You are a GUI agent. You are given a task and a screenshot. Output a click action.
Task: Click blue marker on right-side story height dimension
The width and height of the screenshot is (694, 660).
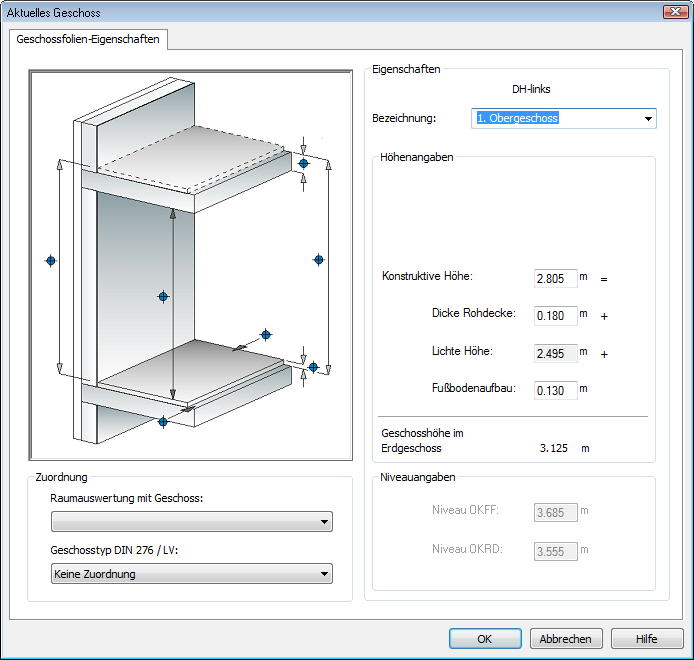click(319, 260)
